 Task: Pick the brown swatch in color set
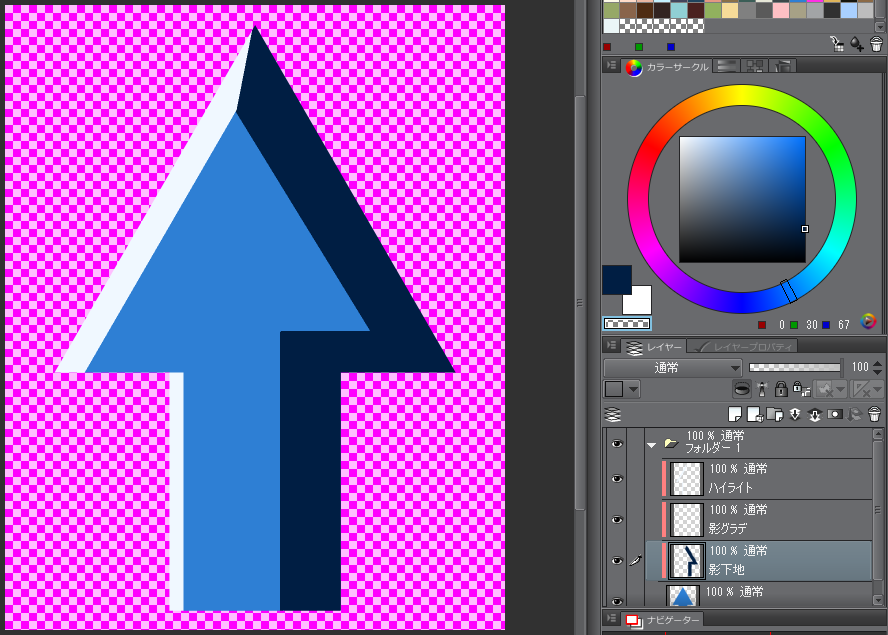(x=628, y=10)
